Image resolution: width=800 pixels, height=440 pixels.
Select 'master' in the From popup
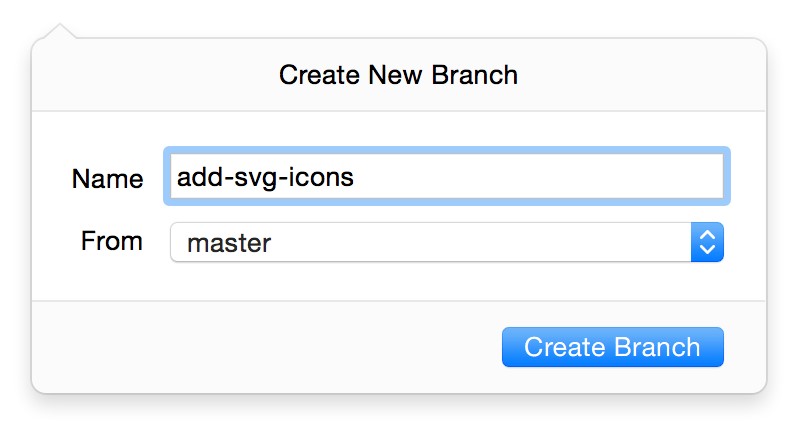(x=229, y=242)
